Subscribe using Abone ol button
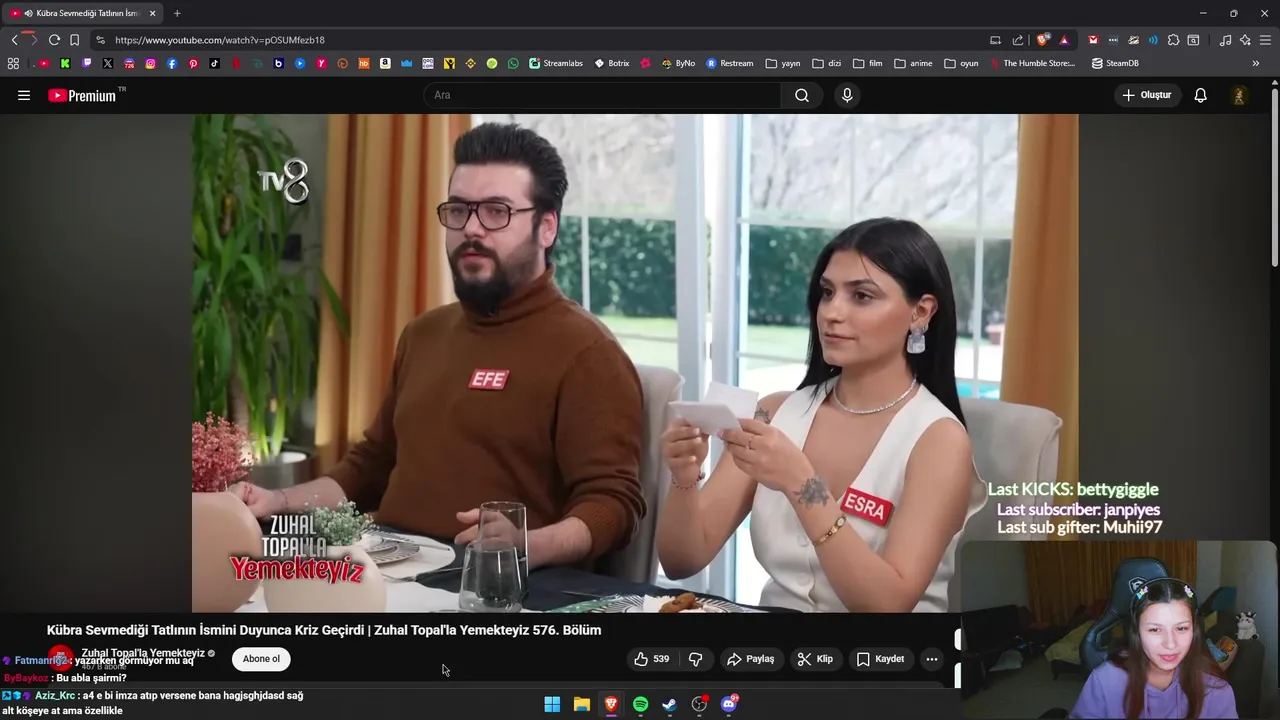Viewport: 1280px width, 720px height. 261,659
